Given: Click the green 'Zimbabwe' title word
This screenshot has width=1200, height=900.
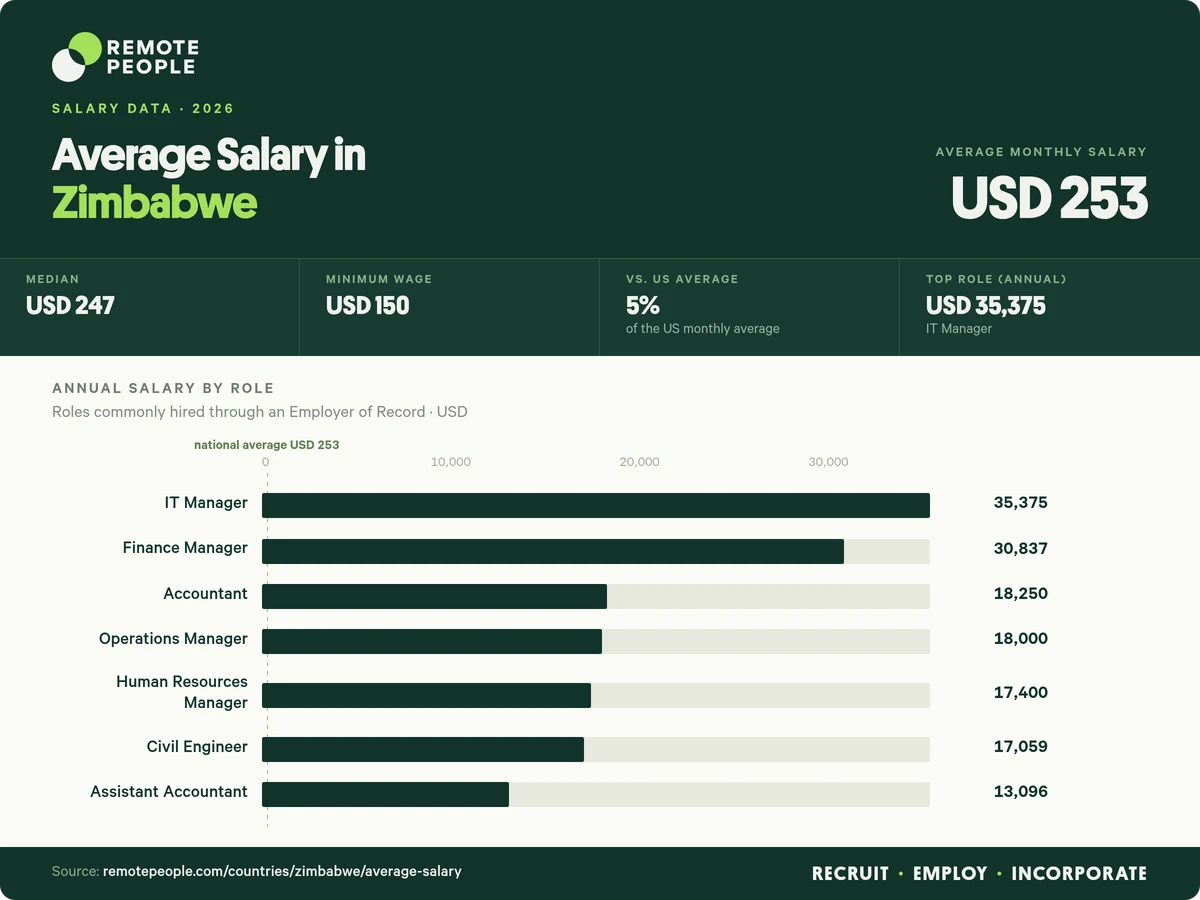Looking at the screenshot, I should [x=155, y=203].
